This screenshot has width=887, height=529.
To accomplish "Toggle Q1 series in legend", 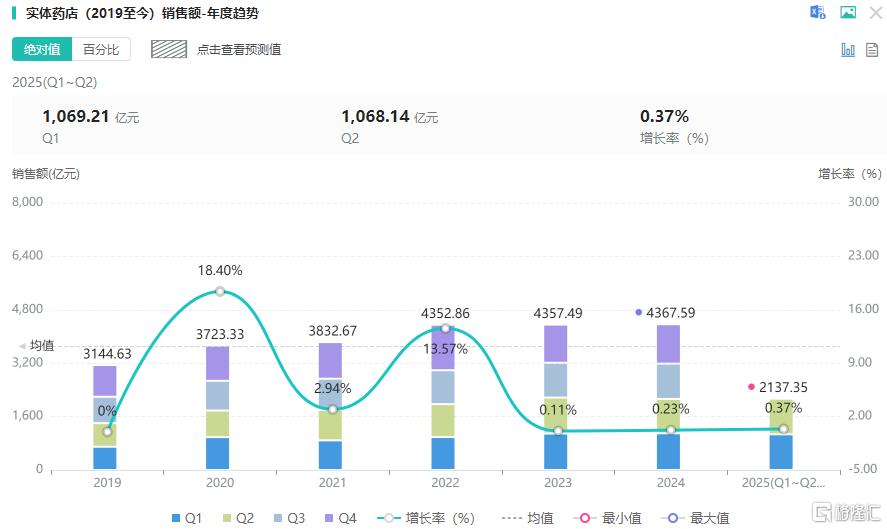I will (x=184, y=518).
